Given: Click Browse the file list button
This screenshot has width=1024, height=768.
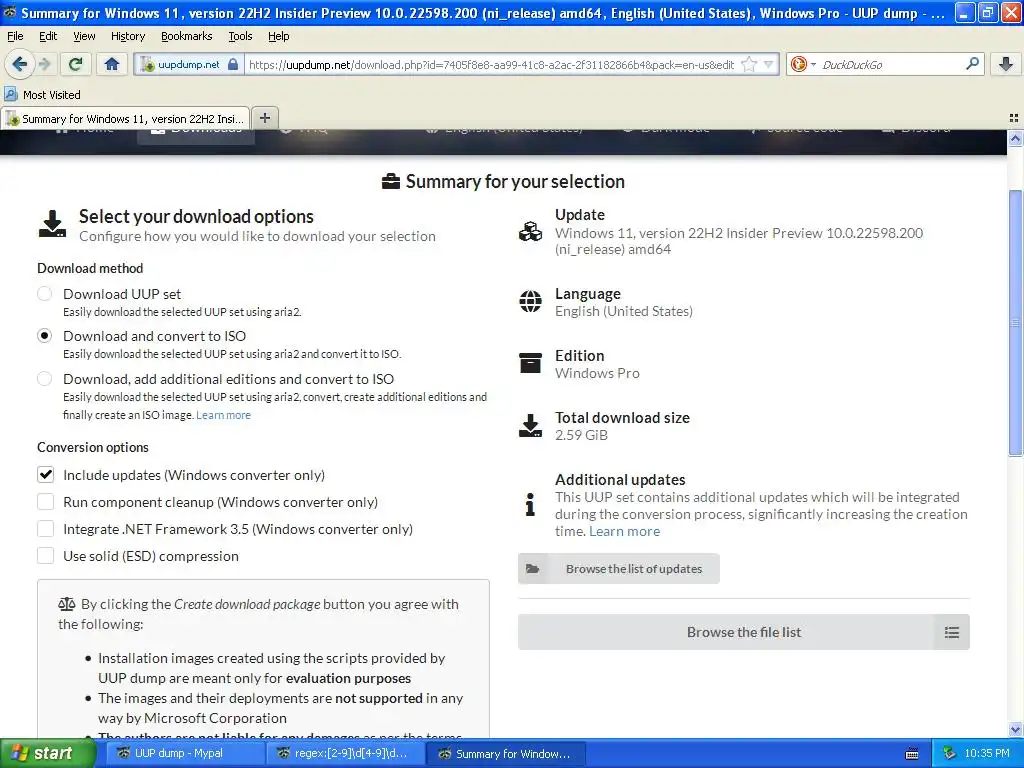Looking at the screenshot, I should click(744, 632).
